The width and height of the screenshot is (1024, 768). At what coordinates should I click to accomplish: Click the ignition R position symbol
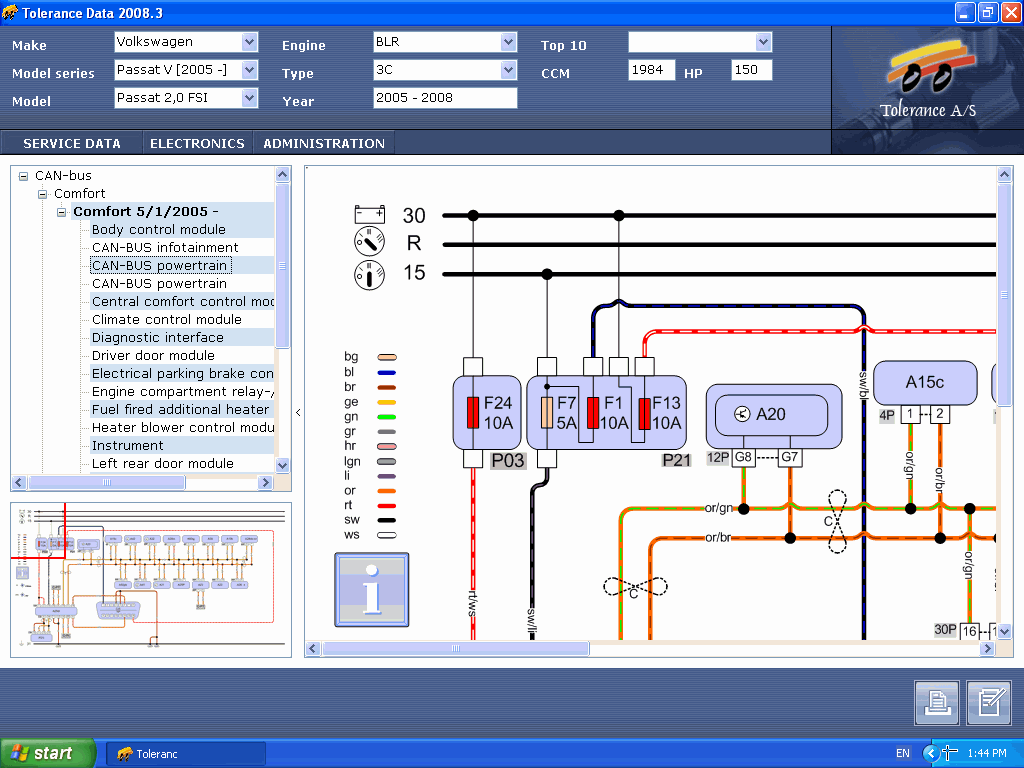coord(370,242)
